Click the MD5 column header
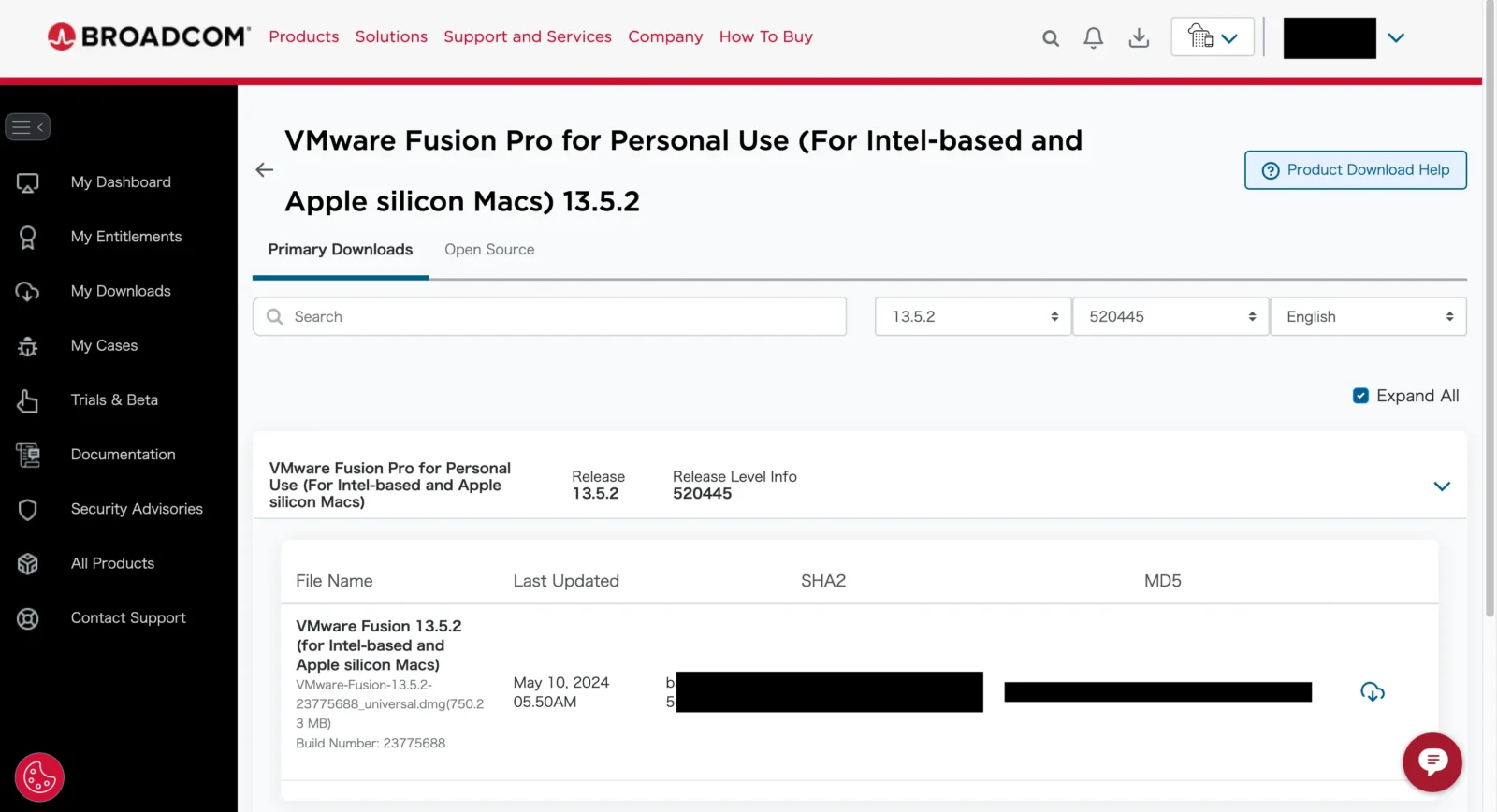 [1163, 581]
